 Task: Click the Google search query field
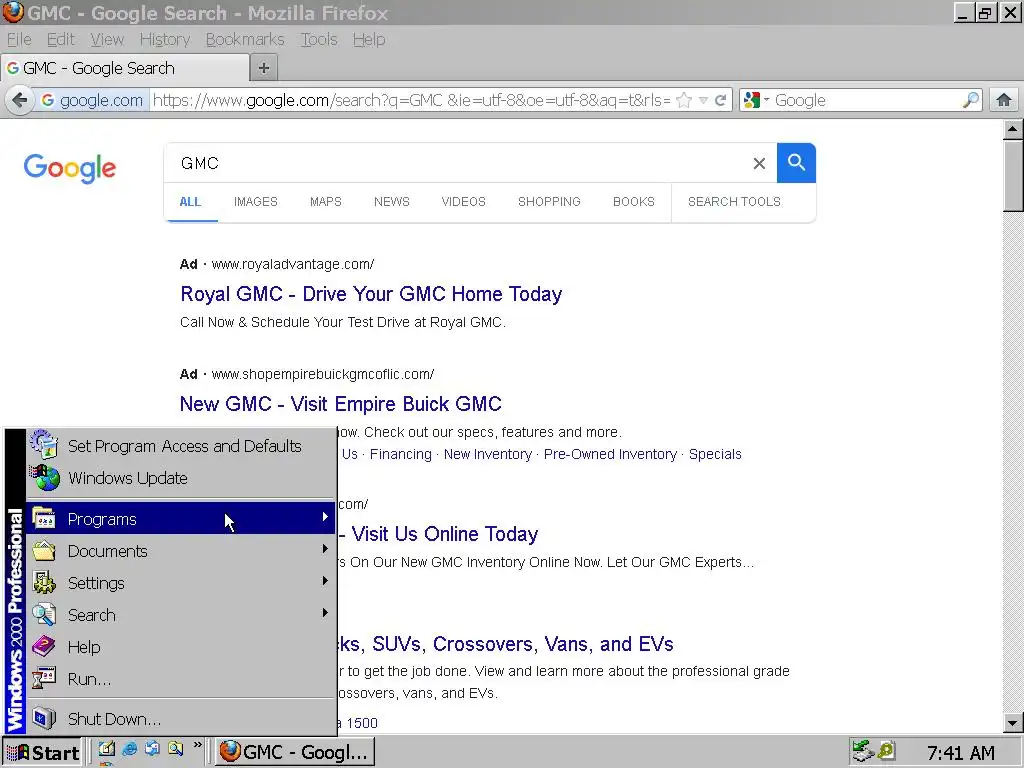457,163
